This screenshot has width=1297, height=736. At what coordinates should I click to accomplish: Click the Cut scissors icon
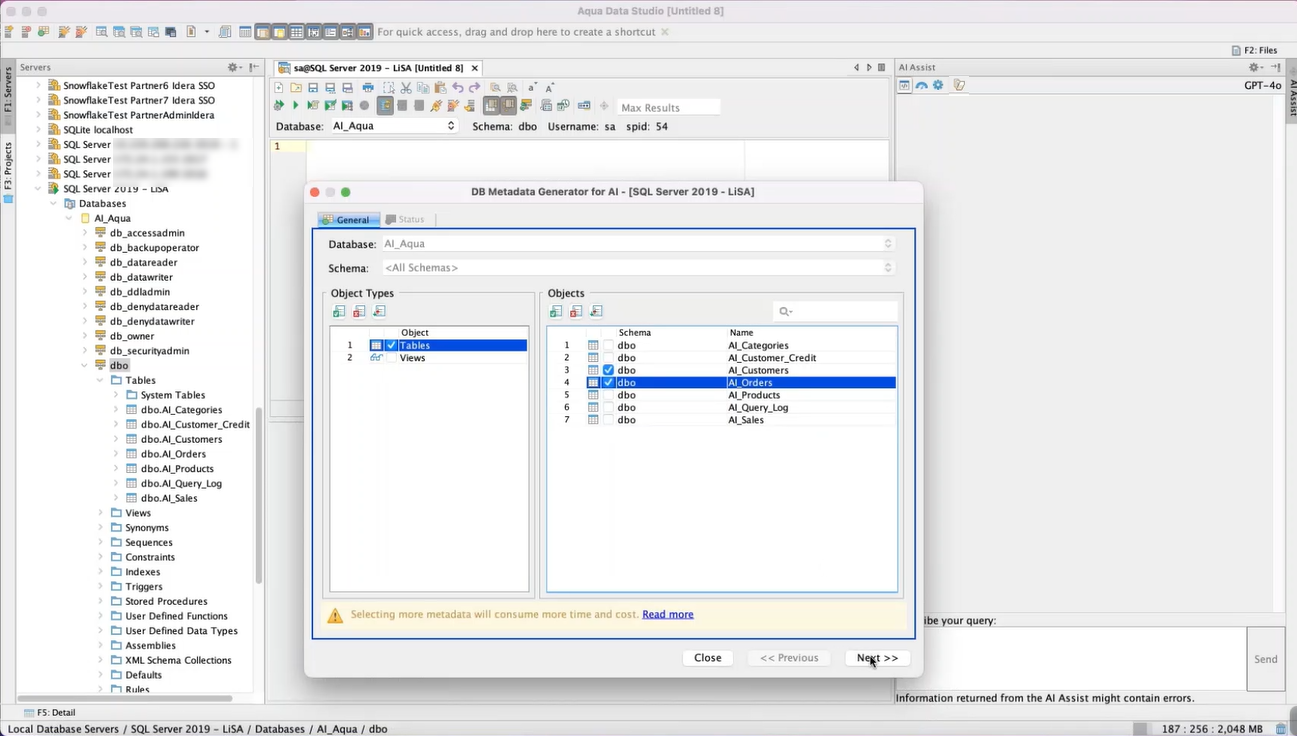(x=406, y=88)
